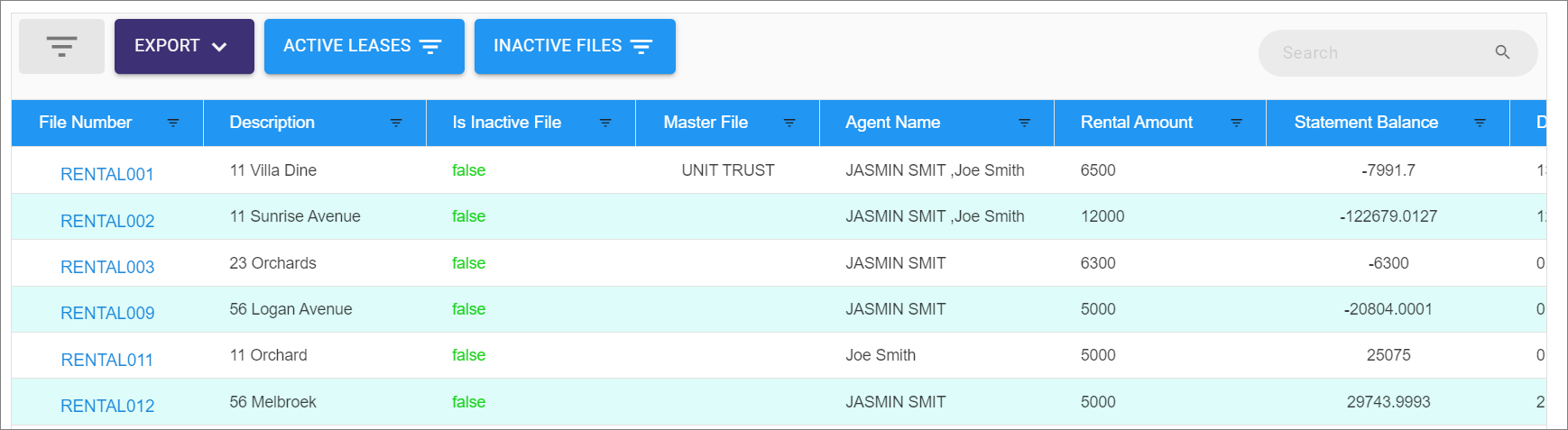This screenshot has width=1568, height=430.
Task: Click rental amount 6500
Action: 1098,170
